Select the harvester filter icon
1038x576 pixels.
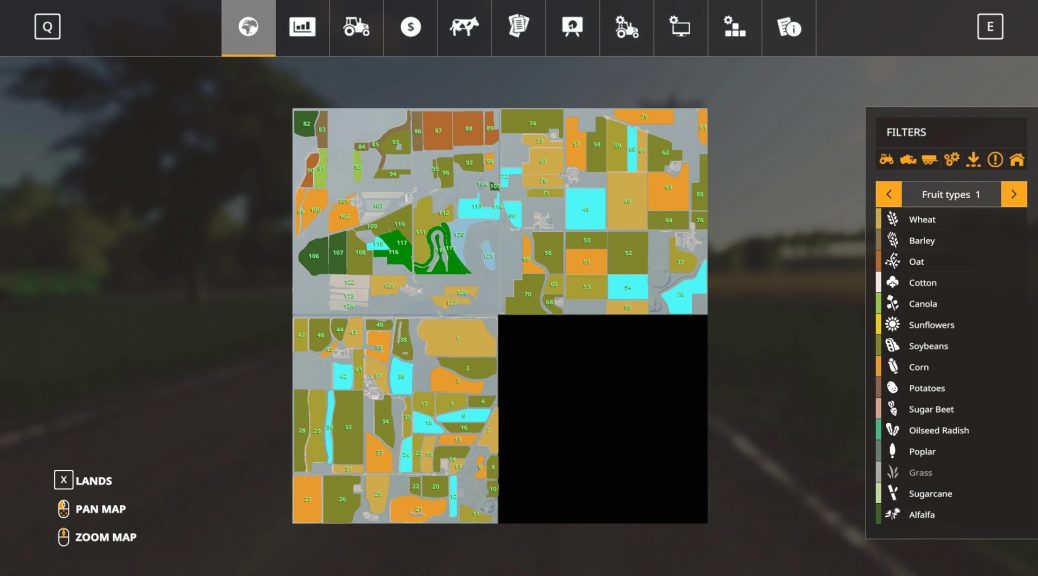[x=907, y=159]
